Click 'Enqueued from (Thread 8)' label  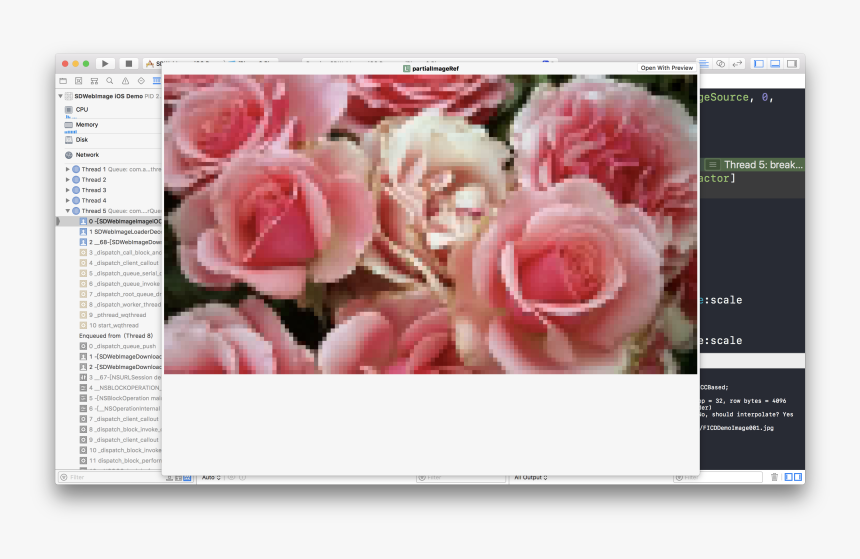point(116,336)
